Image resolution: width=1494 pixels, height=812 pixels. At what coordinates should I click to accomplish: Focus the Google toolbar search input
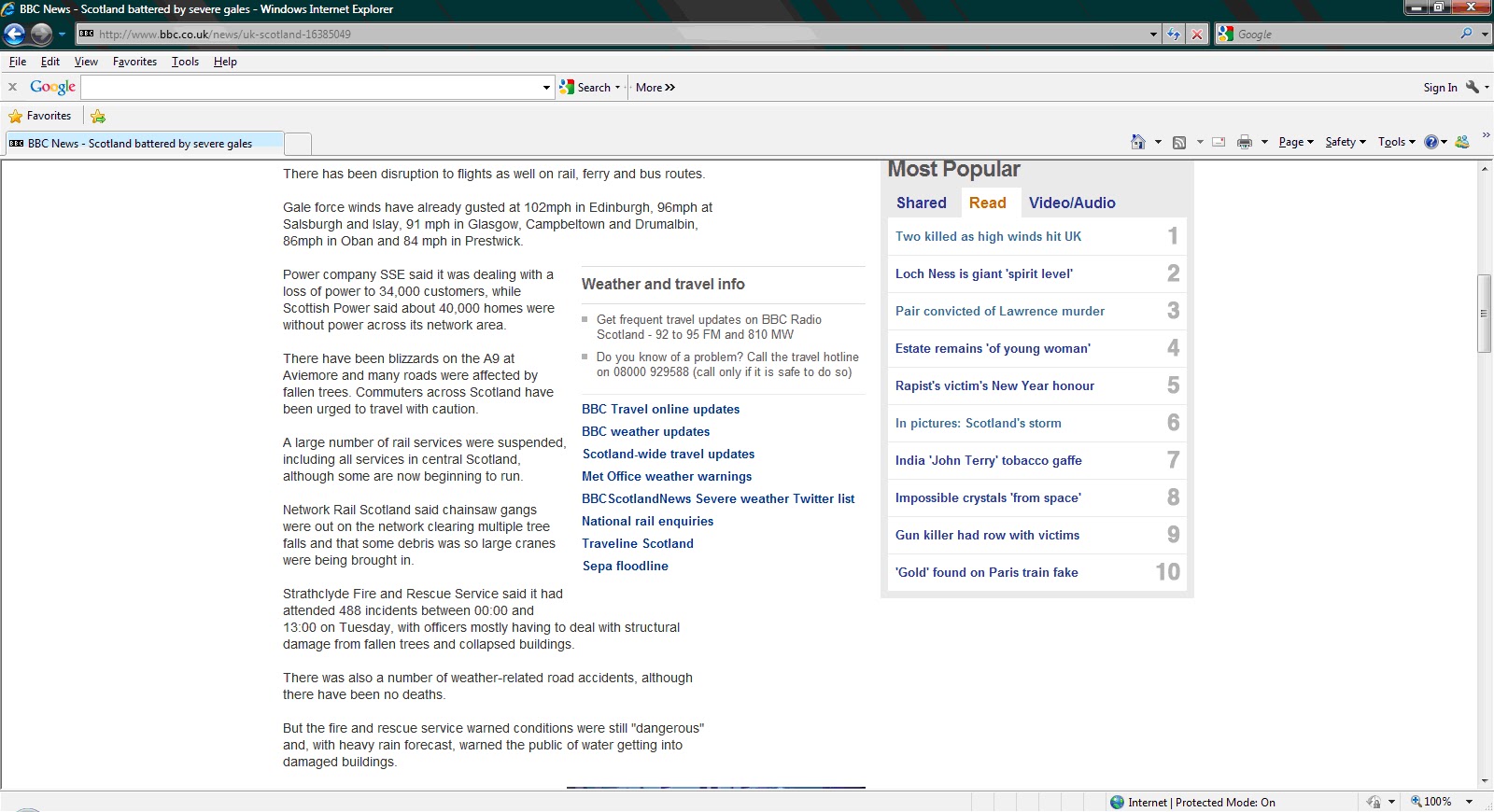click(x=312, y=88)
